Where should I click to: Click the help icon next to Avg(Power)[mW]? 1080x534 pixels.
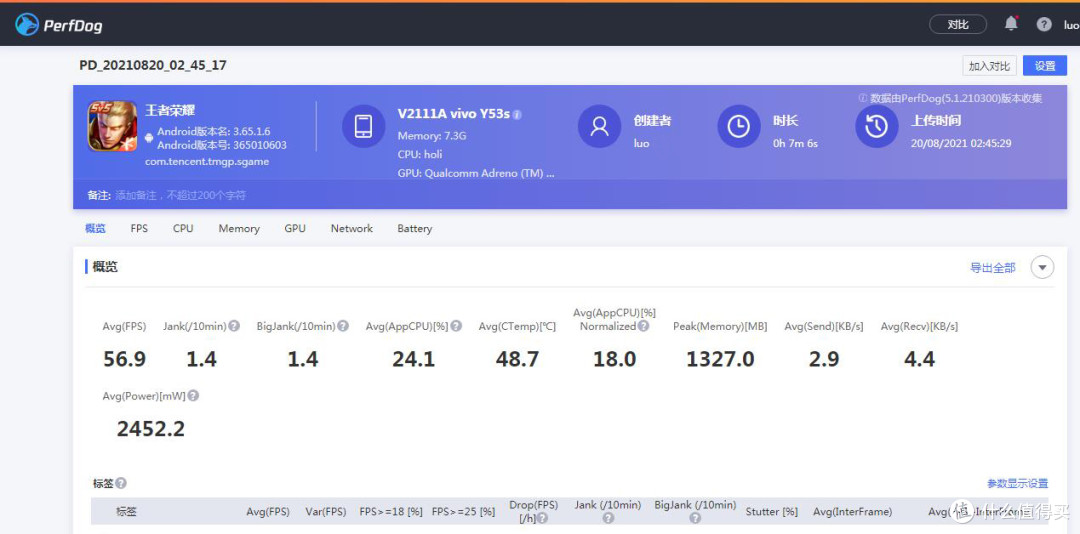pyautogui.click(x=194, y=396)
